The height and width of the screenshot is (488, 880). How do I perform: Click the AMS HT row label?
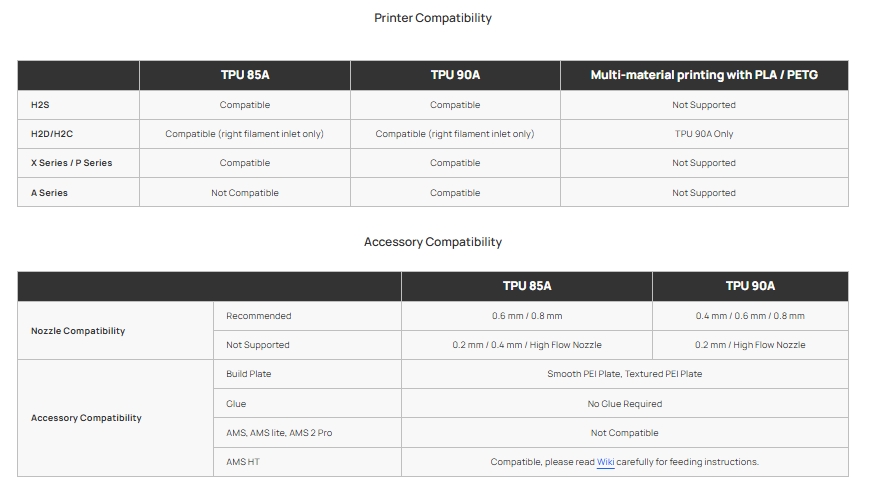tap(243, 462)
